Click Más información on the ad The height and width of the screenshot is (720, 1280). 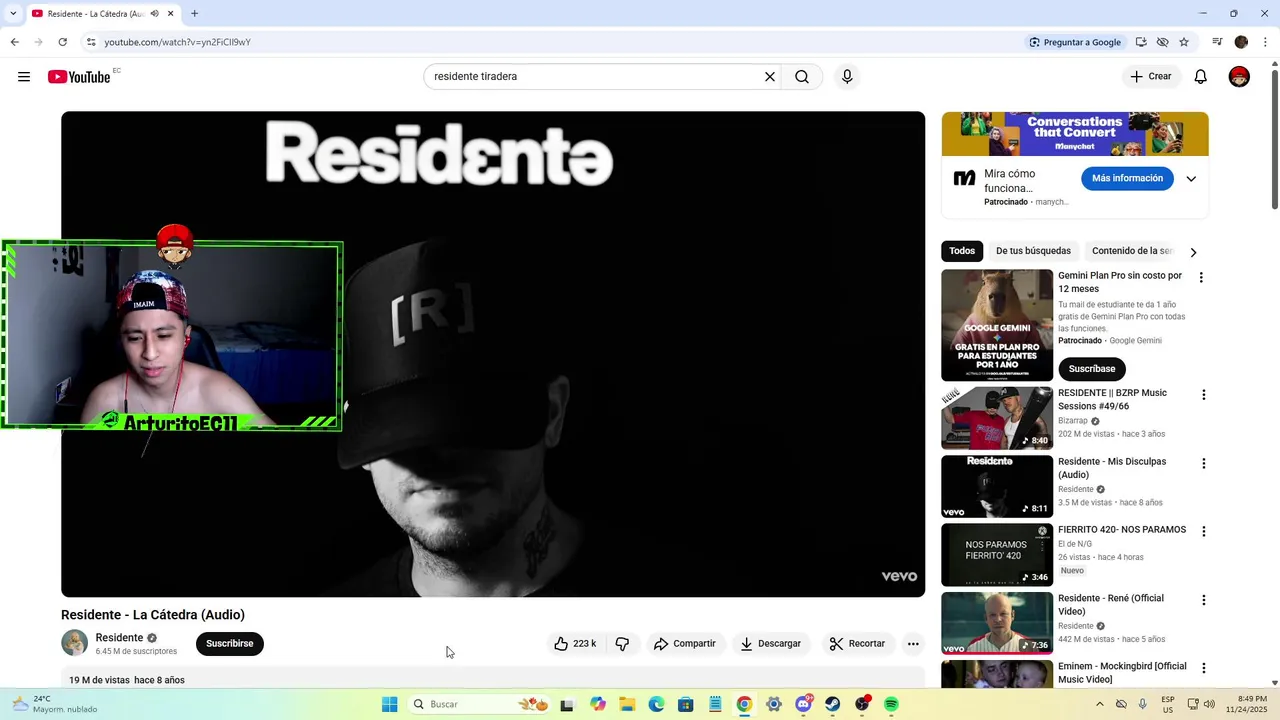pyautogui.click(x=1127, y=179)
